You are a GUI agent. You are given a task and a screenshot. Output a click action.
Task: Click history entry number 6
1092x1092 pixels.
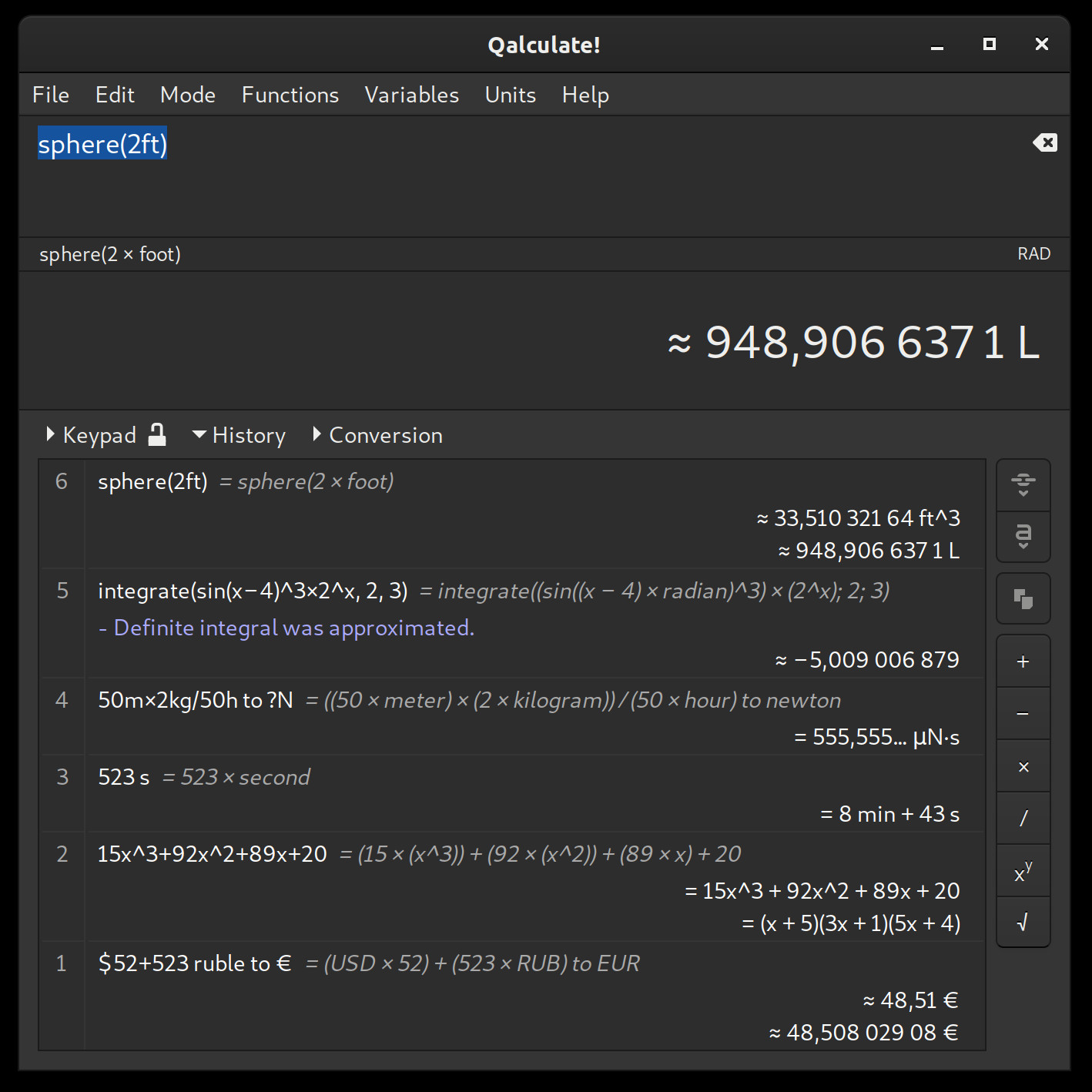tap(62, 481)
